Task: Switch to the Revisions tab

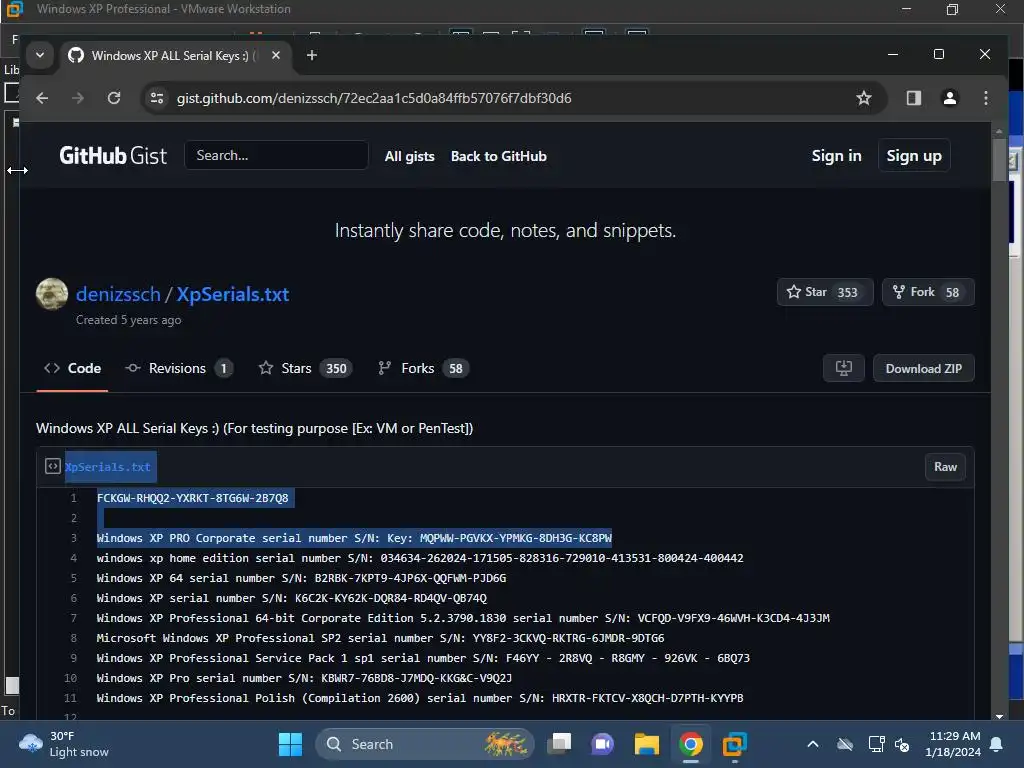Action: pyautogui.click(x=179, y=368)
